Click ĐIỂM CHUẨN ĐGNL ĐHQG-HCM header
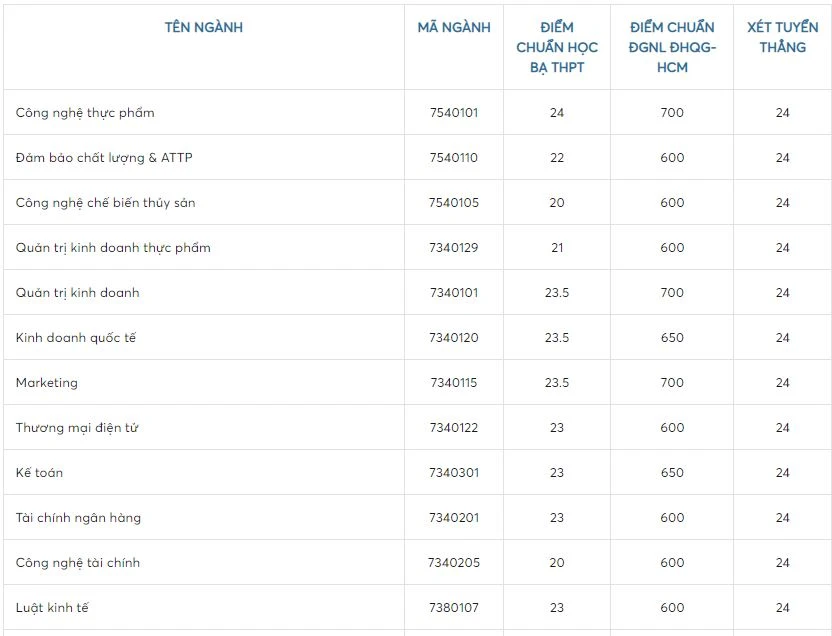The image size is (832, 636). tap(672, 47)
